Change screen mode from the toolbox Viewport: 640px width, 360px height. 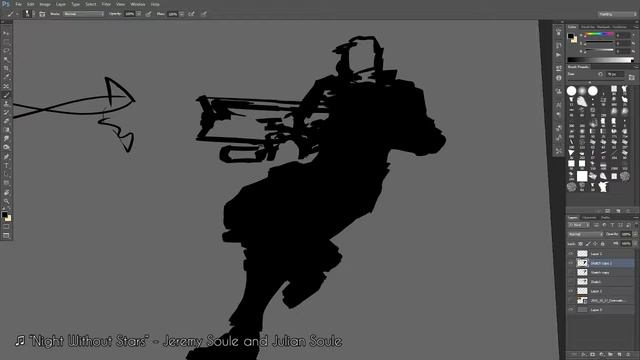(6, 236)
